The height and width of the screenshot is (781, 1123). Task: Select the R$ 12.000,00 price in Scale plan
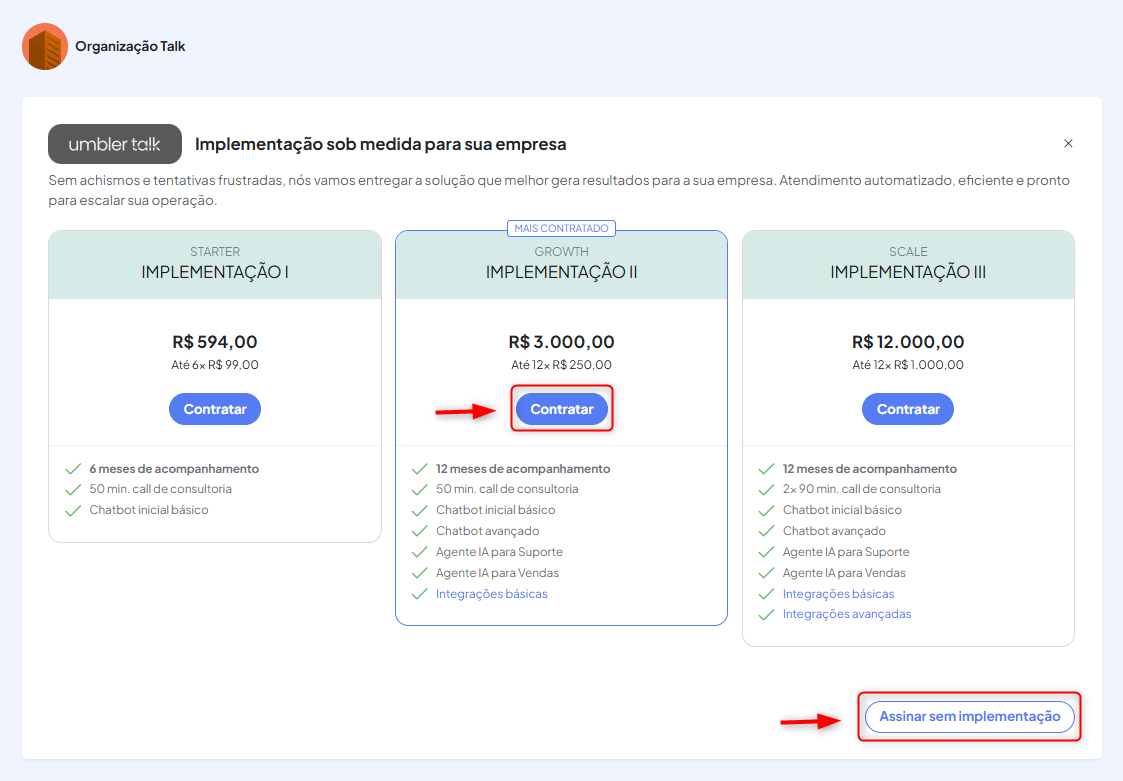(908, 342)
